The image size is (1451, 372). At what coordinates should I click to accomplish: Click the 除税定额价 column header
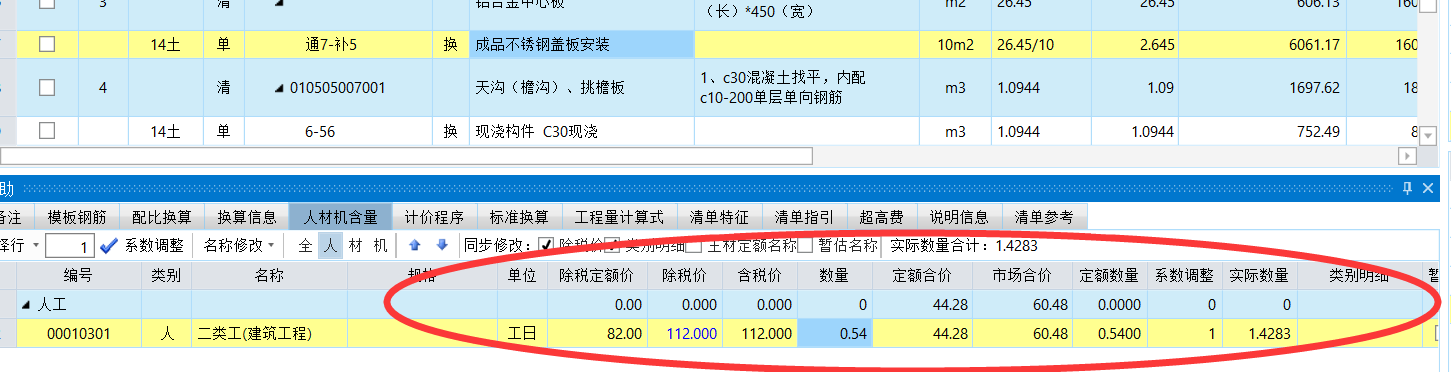(x=597, y=275)
